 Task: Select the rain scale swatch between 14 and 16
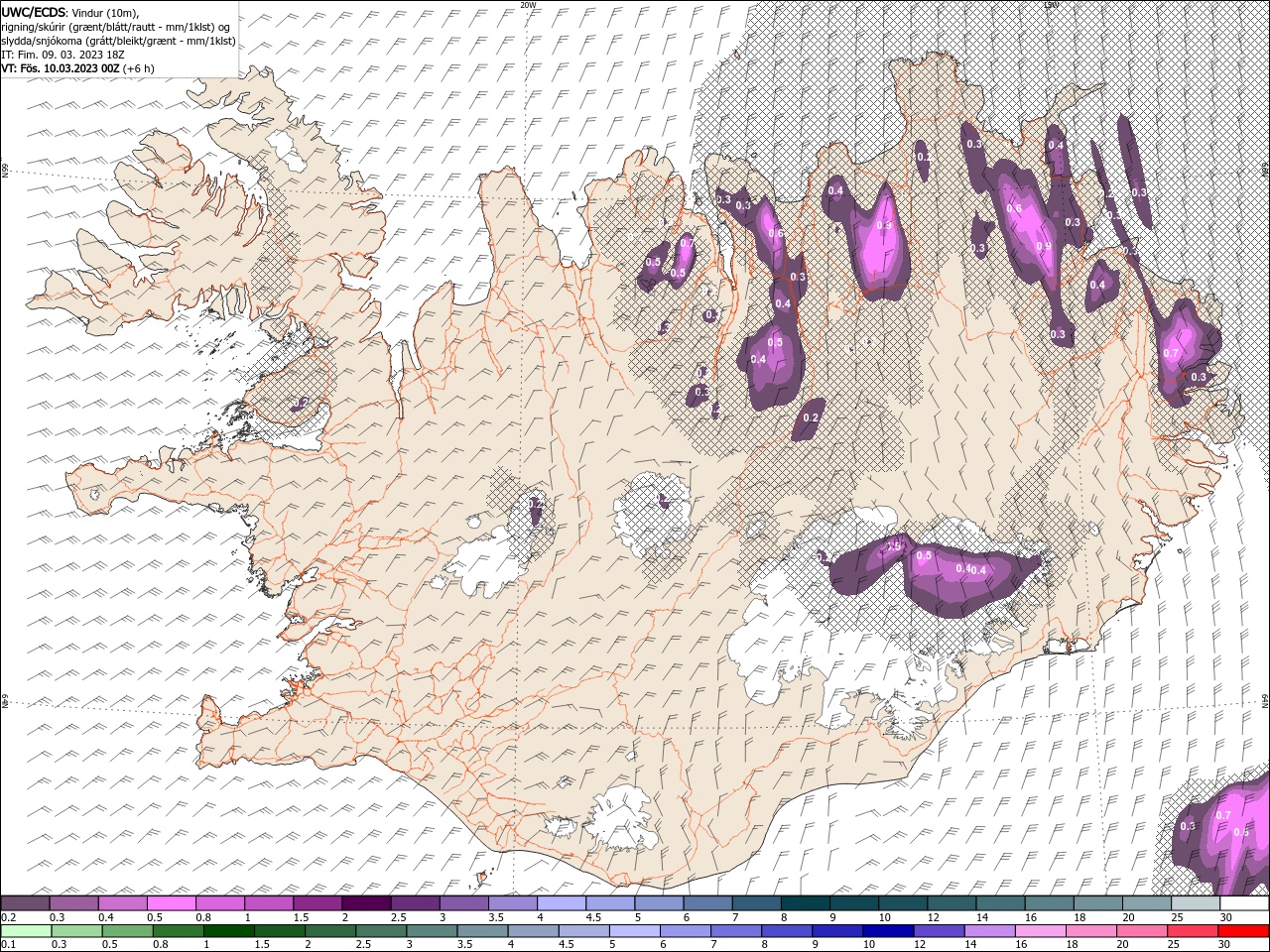pyautogui.click(x=988, y=931)
